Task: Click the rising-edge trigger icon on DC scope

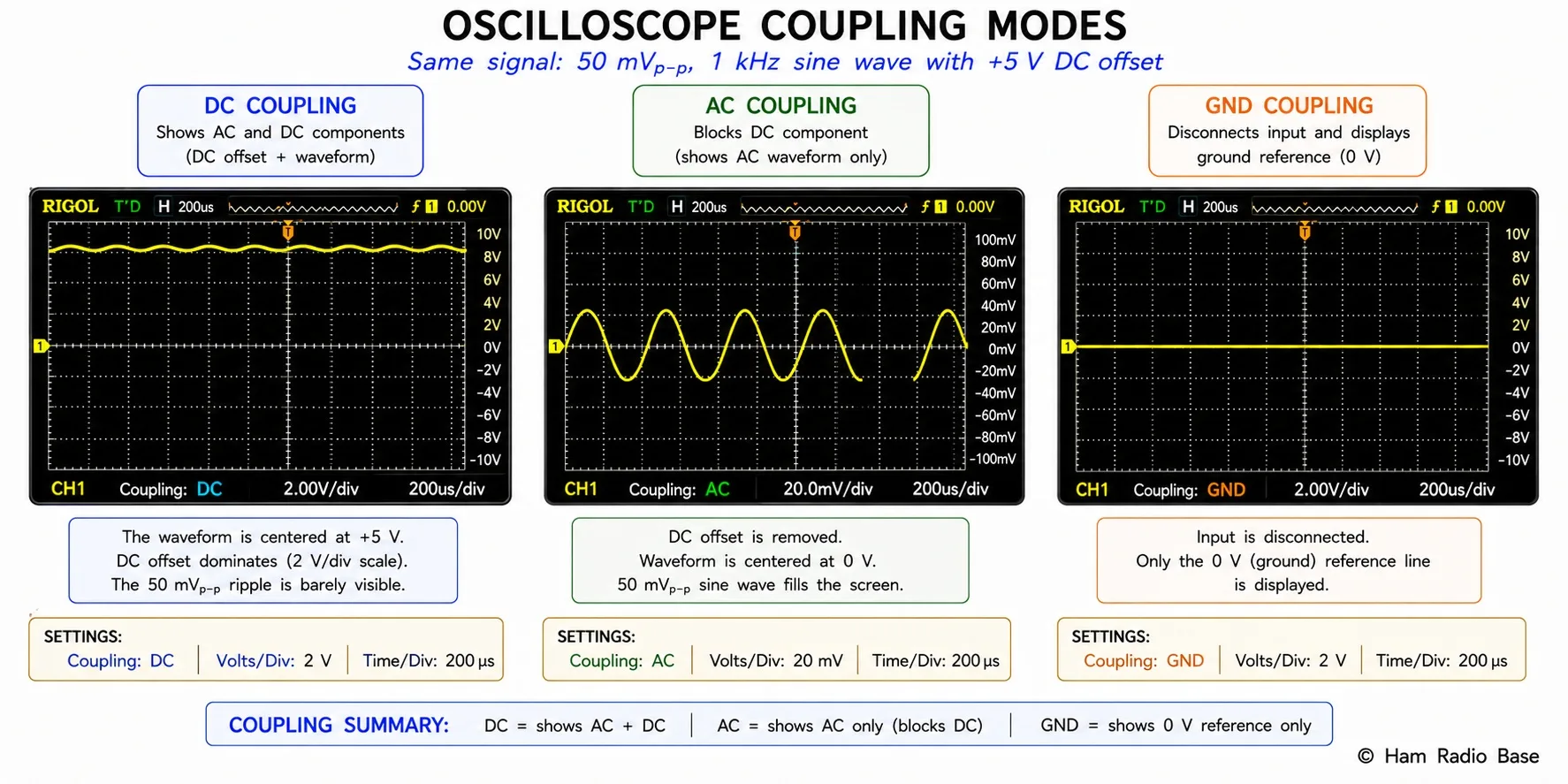Action: tap(415, 206)
